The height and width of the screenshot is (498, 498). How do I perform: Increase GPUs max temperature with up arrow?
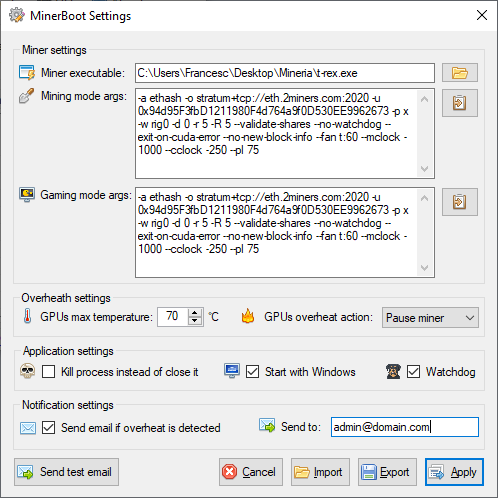click(195, 313)
